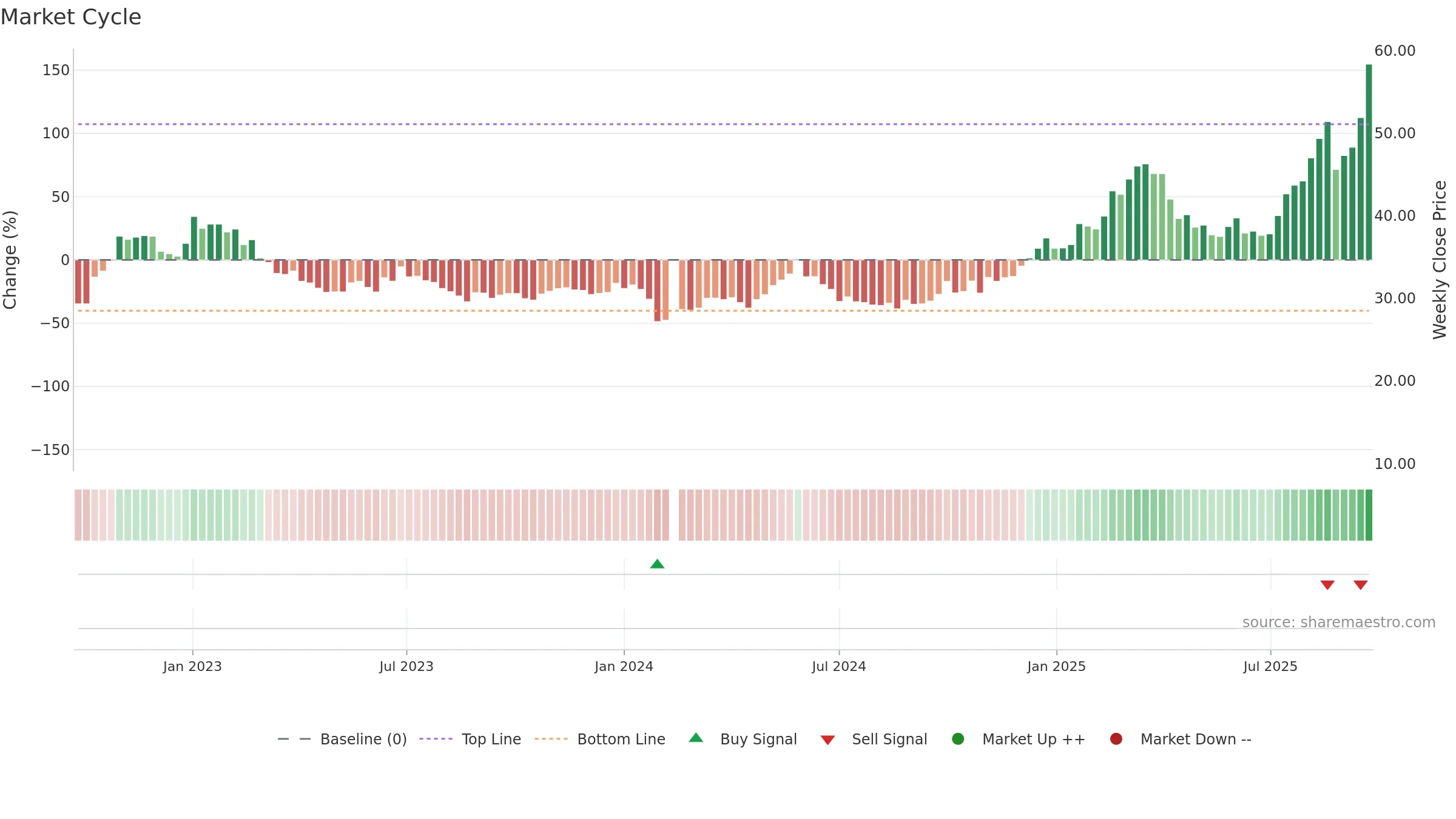Toggle the Sell Signal legend entry
The image size is (1456, 819).
(x=874, y=739)
